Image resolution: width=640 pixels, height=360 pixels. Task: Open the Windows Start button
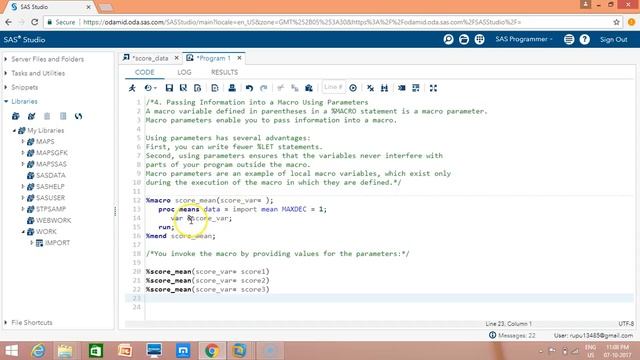point(11,351)
